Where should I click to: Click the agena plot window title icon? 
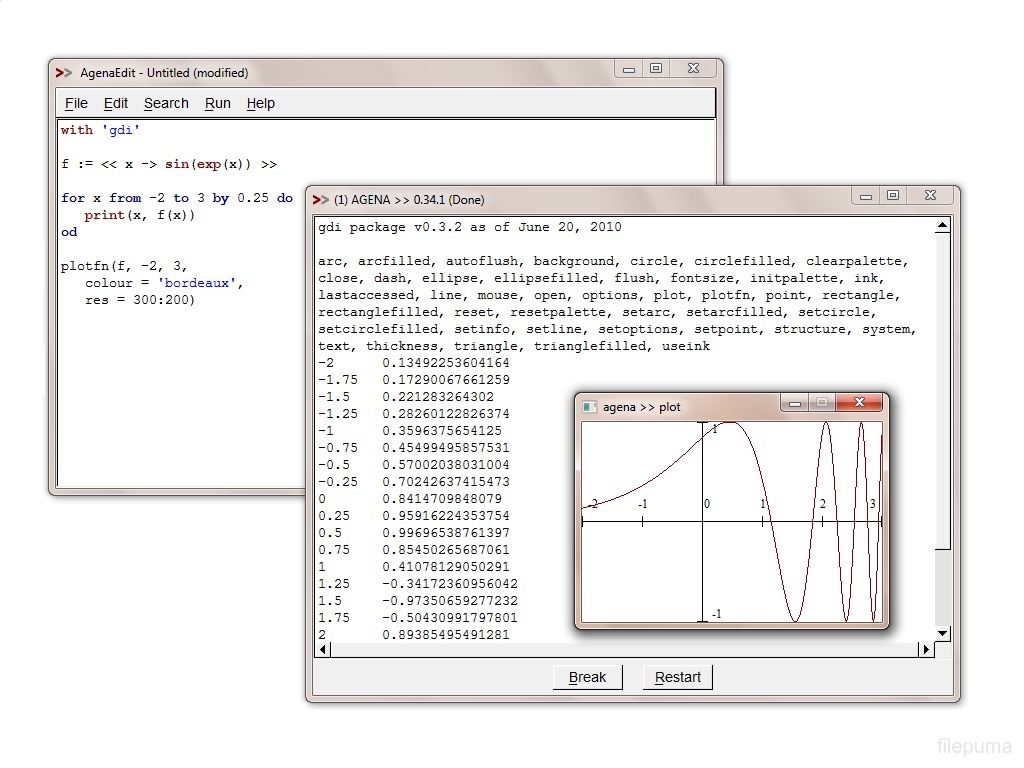point(590,407)
